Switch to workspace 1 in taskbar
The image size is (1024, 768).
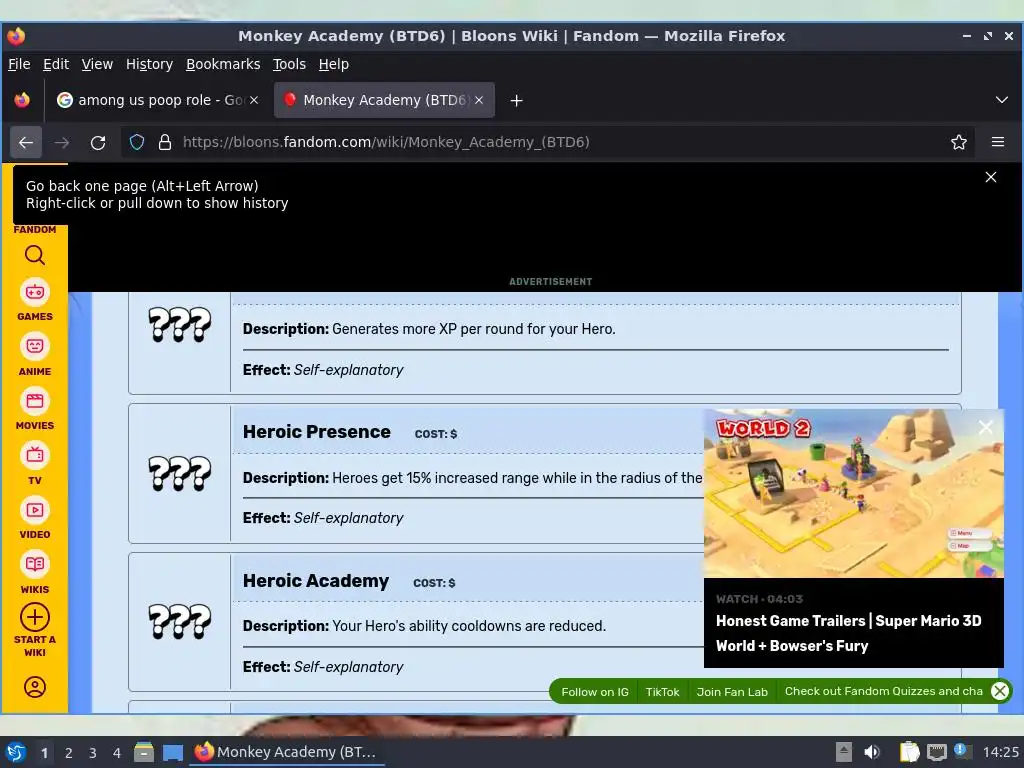tap(44, 753)
